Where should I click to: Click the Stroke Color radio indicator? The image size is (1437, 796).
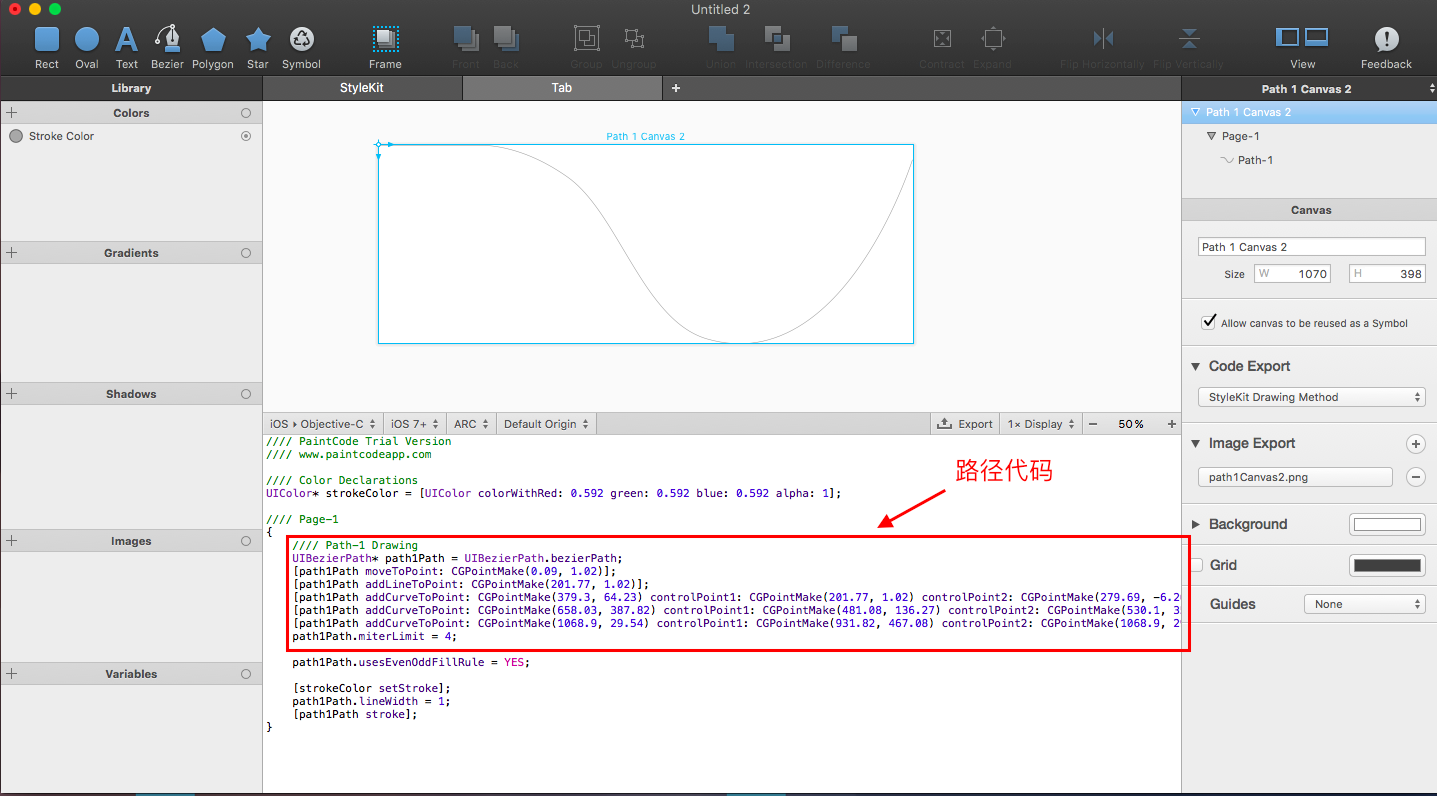tap(246, 136)
